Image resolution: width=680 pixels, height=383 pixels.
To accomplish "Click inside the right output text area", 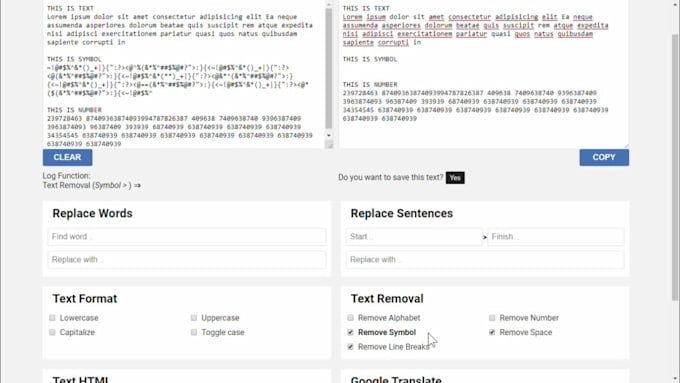I will point(484,74).
